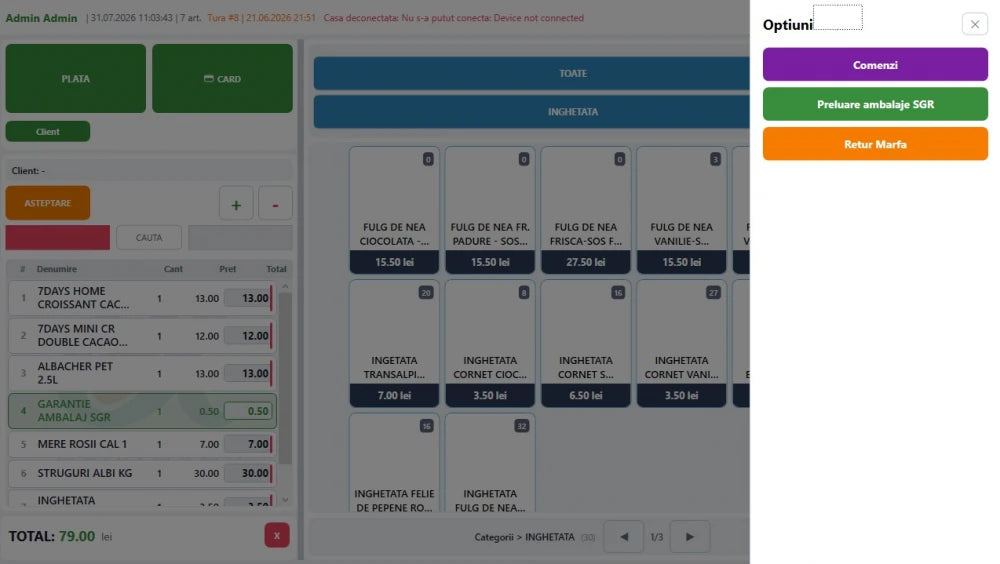
Task: Click Casa deconectata status message
Action: point(453,18)
